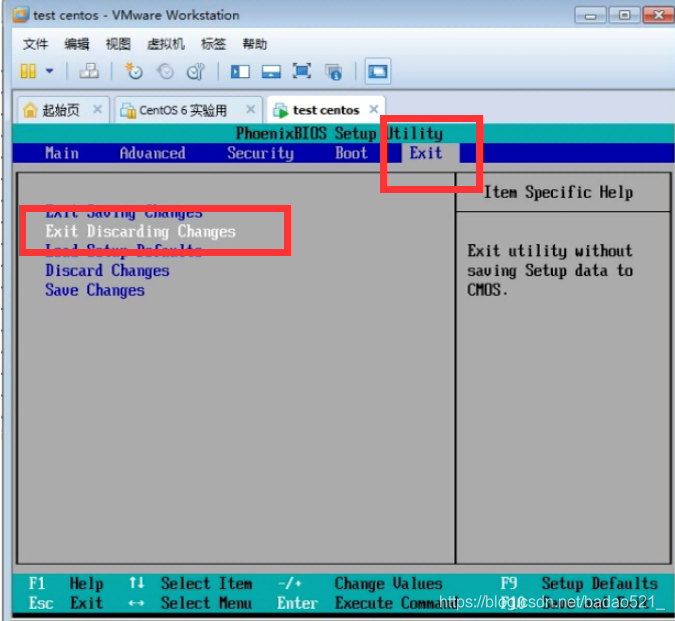Select the BIOS Security menu
Viewport: 675px width, 621px height.
coord(260,153)
